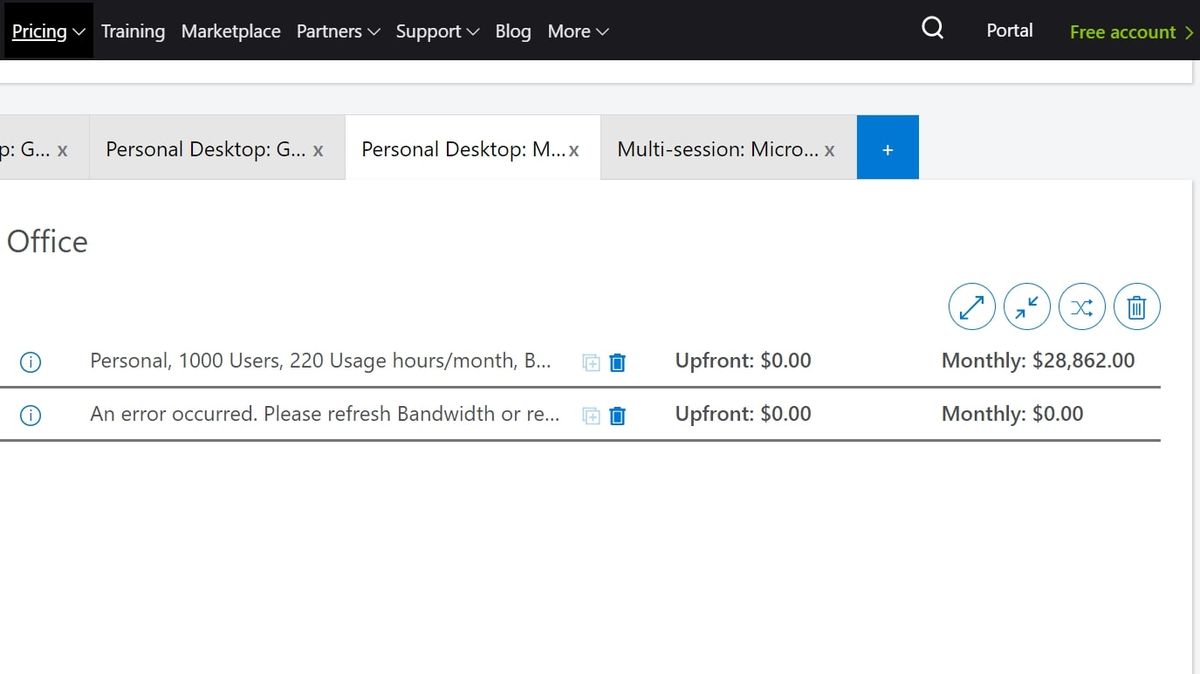Image resolution: width=1200 pixels, height=674 pixels.
Task: Open the More dropdown menu
Action: pyautogui.click(x=577, y=31)
